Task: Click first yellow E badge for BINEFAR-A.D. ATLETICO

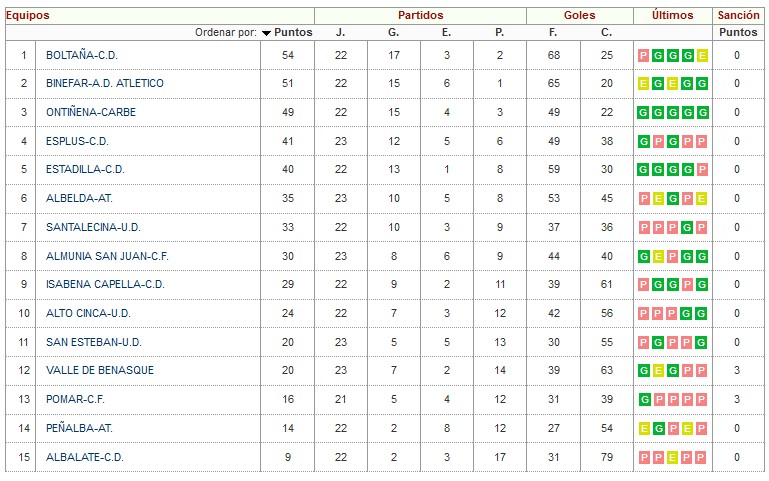Action: tap(643, 84)
